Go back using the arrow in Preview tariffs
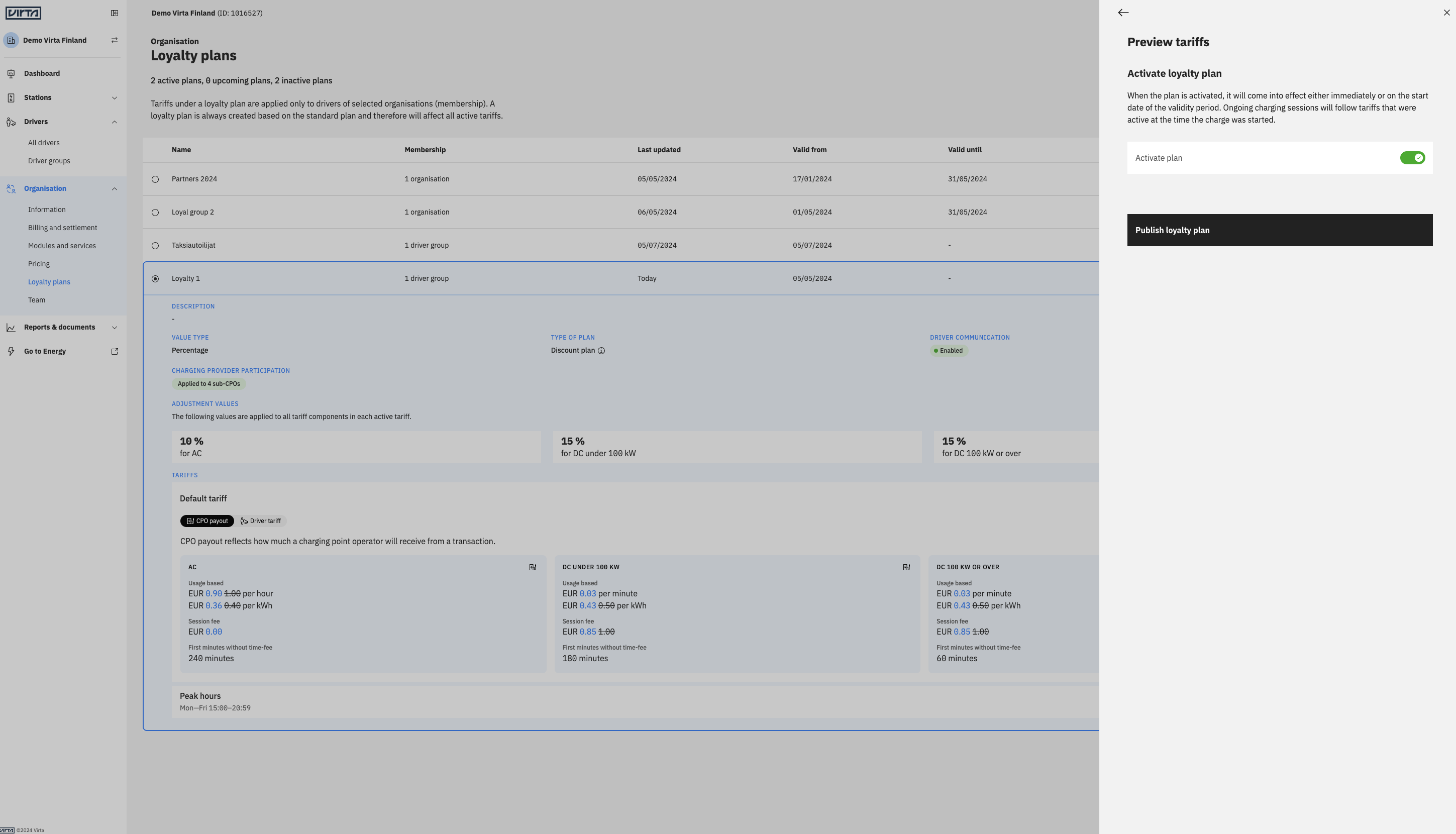1456x834 pixels. point(1123,13)
